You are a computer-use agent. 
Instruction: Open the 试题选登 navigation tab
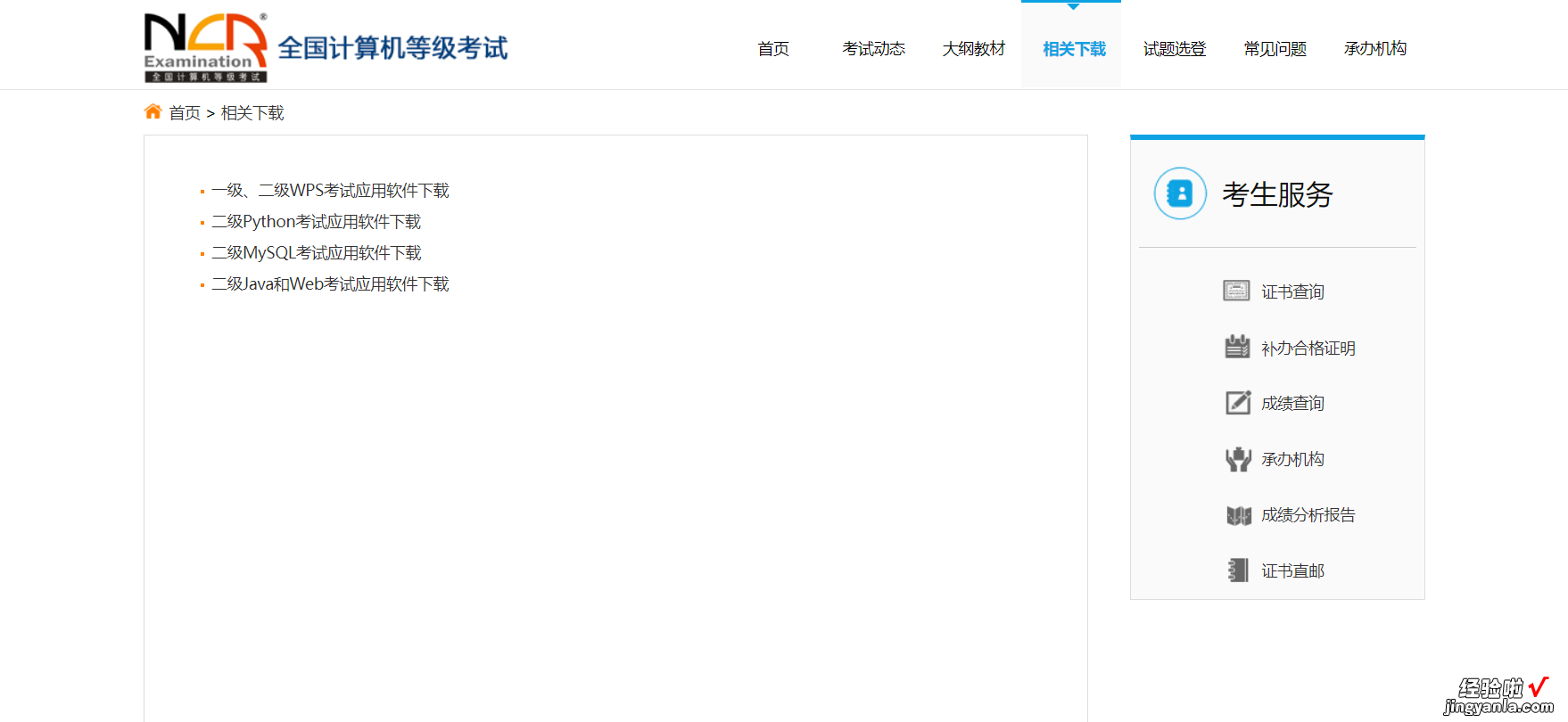click(x=1175, y=49)
